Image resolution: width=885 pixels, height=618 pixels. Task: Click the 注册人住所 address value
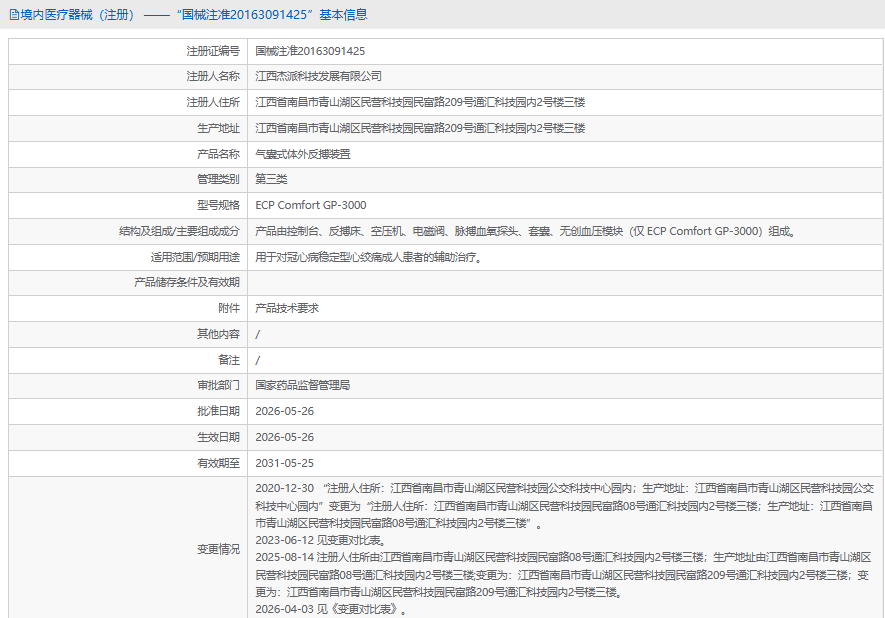point(420,102)
